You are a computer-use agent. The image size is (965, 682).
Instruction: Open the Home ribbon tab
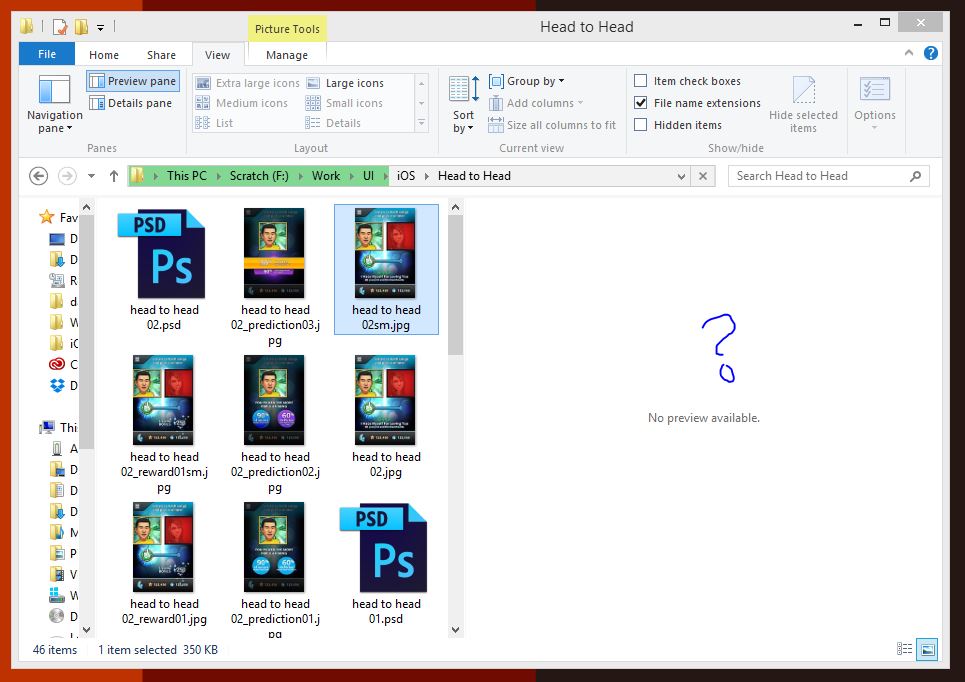(104, 55)
